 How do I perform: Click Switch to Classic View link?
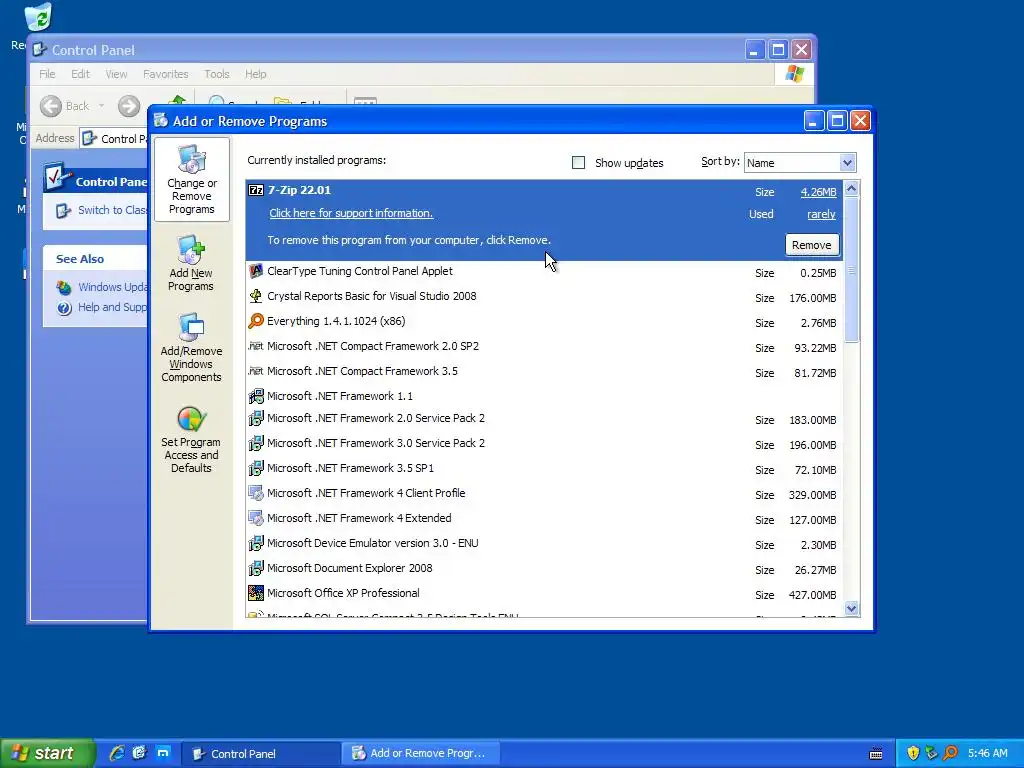tap(112, 210)
